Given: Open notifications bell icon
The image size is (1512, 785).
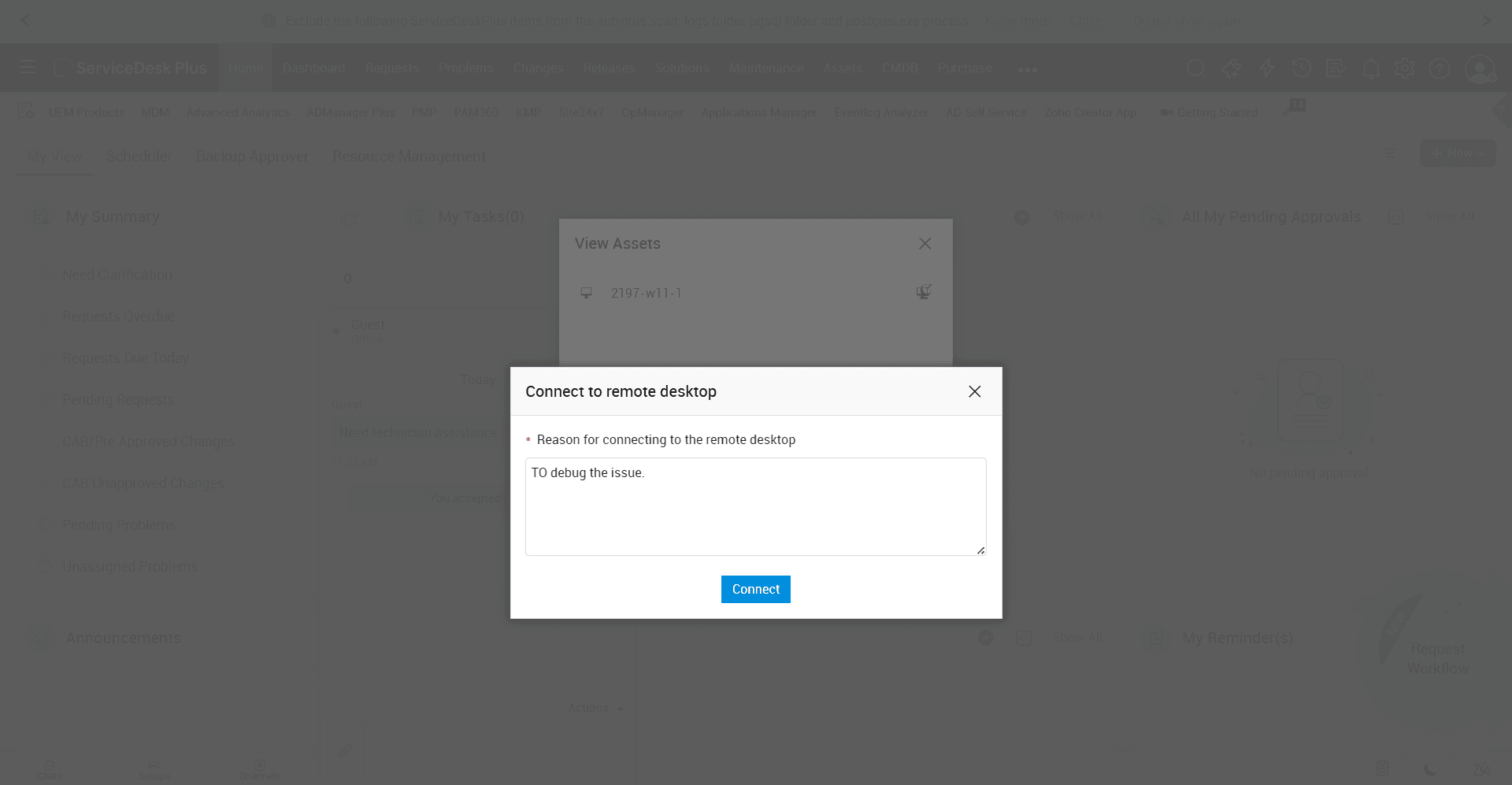Looking at the screenshot, I should pyautogui.click(x=1370, y=69).
